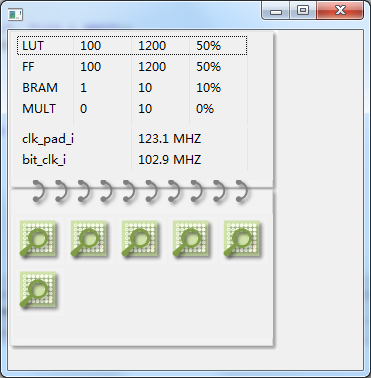Click the used count 0 in MULT row

tap(83, 109)
